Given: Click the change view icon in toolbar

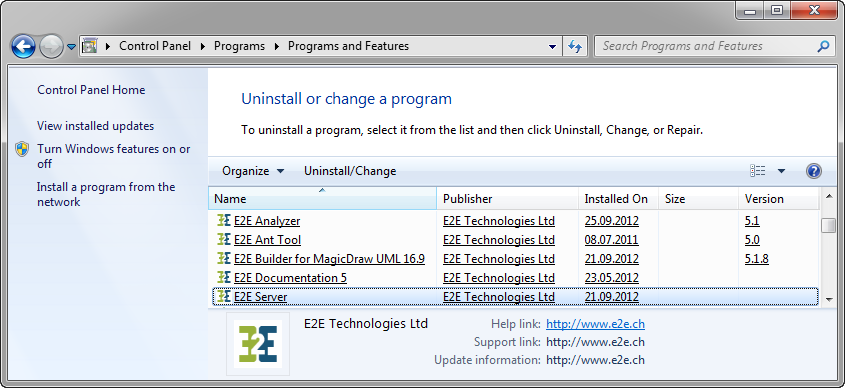Looking at the screenshot, I should click(x=758, y=171).
